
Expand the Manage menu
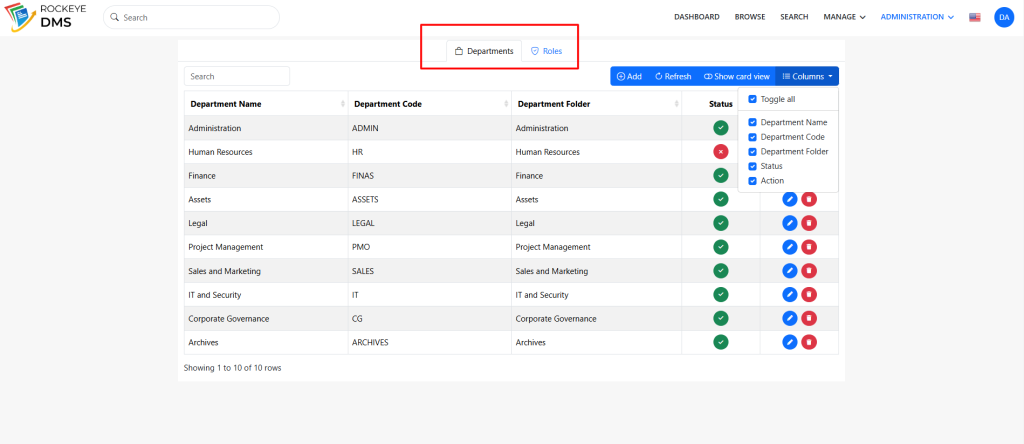coord(844,17)
